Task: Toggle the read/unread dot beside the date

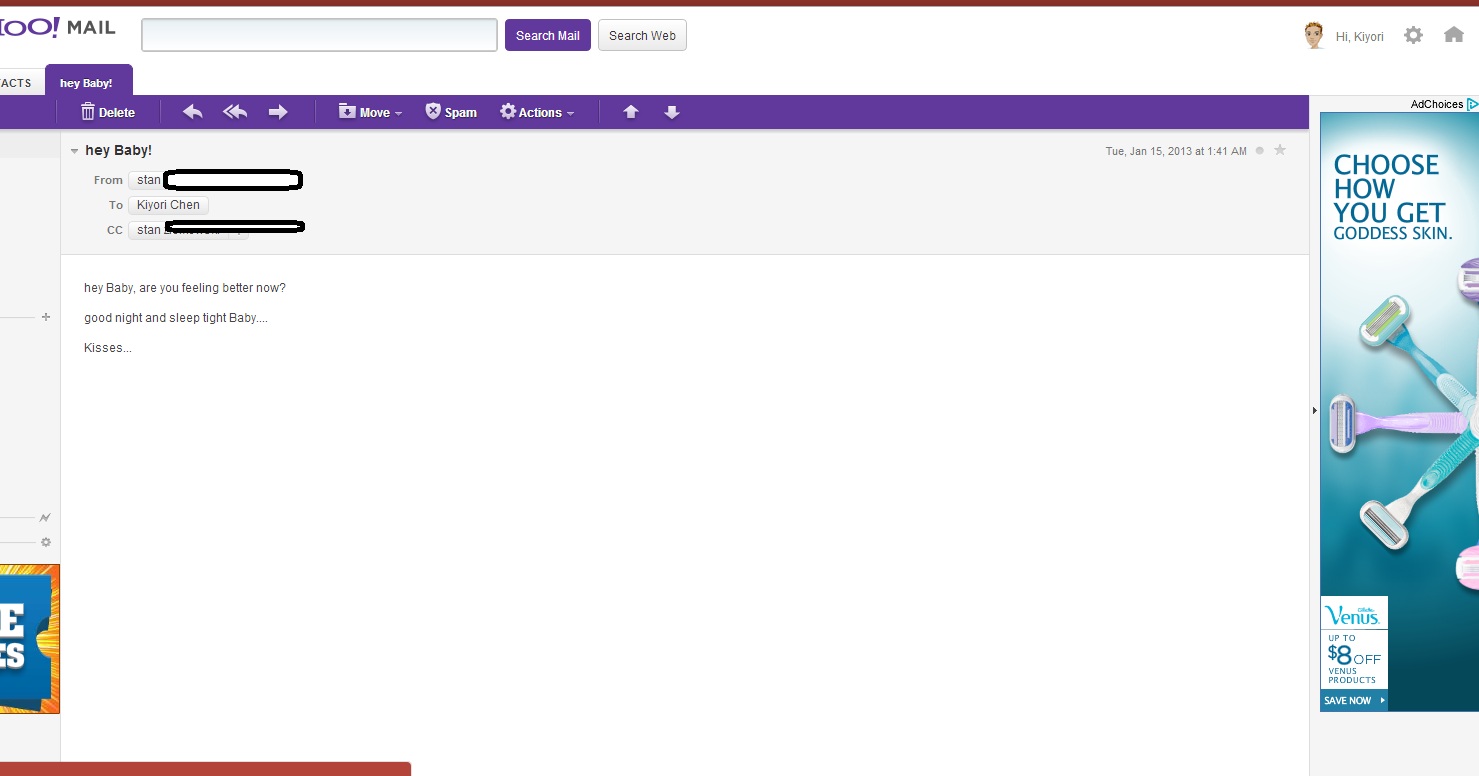Action: (x=1260, y=151)
